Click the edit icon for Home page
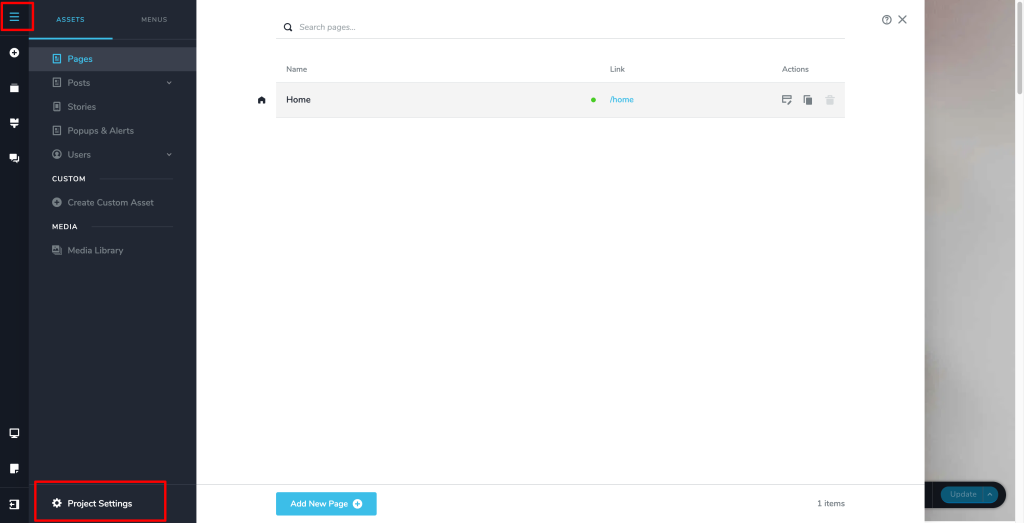This screenshot has height=523, width=1024. (x=787, y=100)
